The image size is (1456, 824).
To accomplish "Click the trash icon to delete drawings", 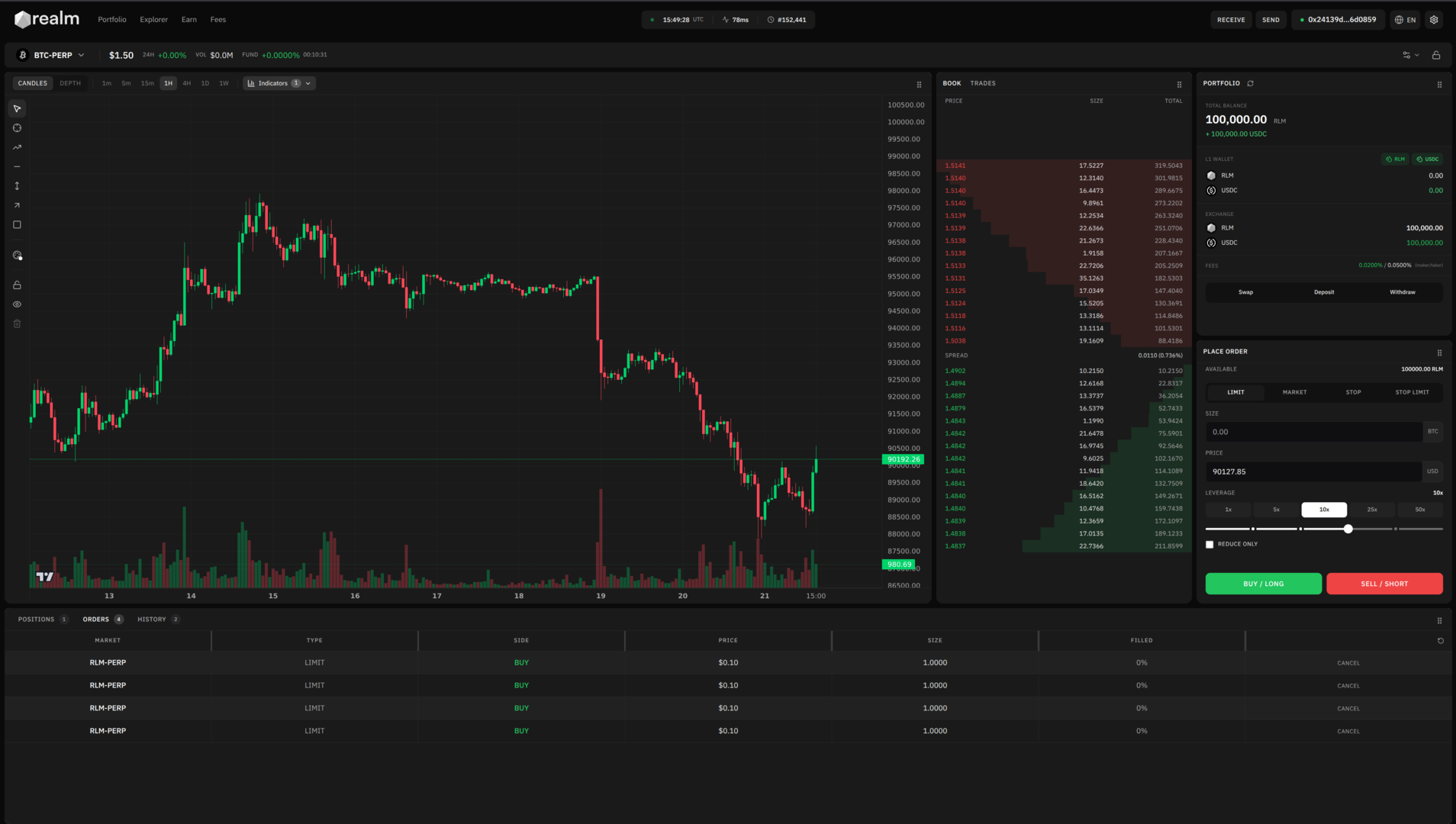I will (17, 323).
